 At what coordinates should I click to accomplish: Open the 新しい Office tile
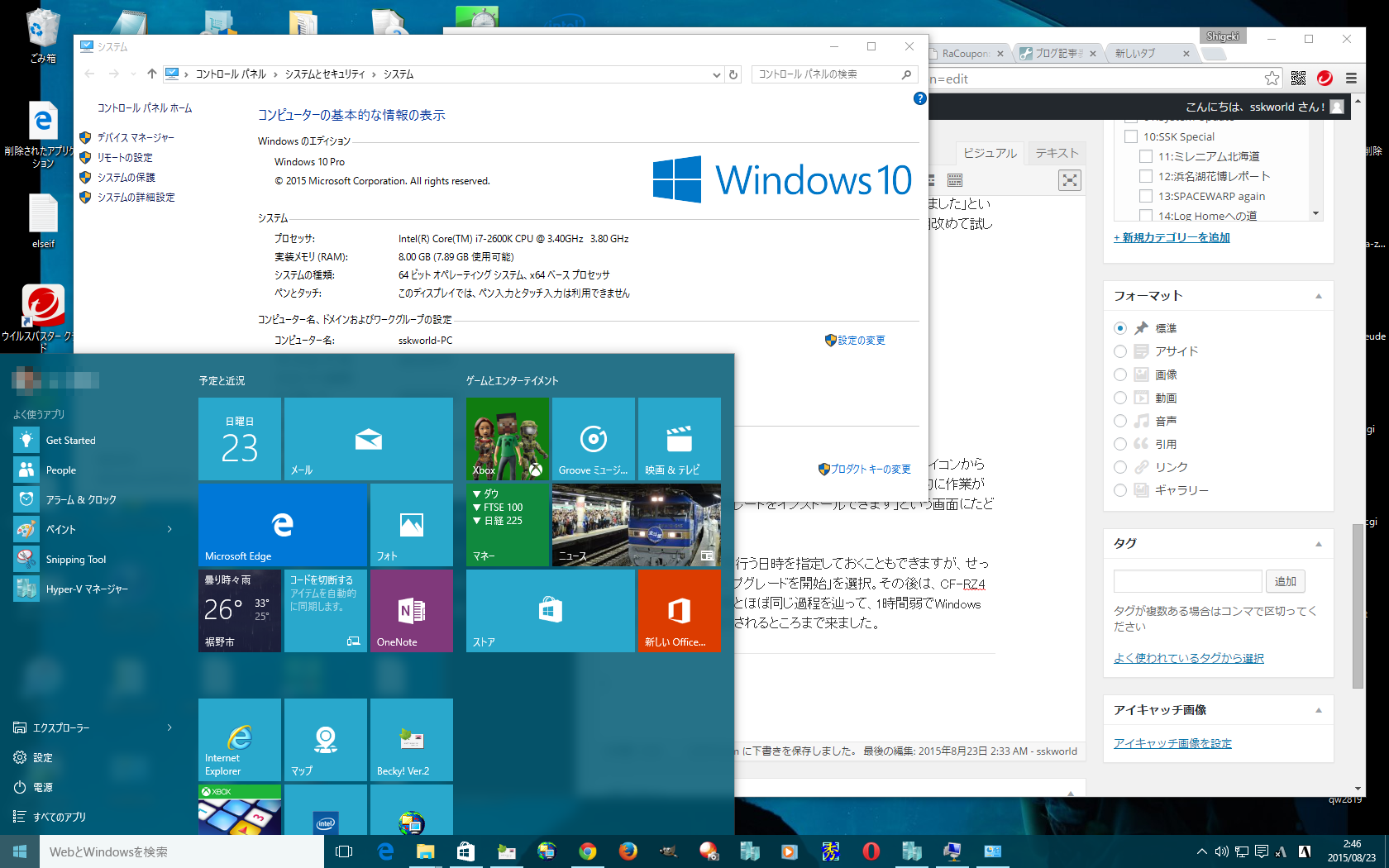(680, 611)
